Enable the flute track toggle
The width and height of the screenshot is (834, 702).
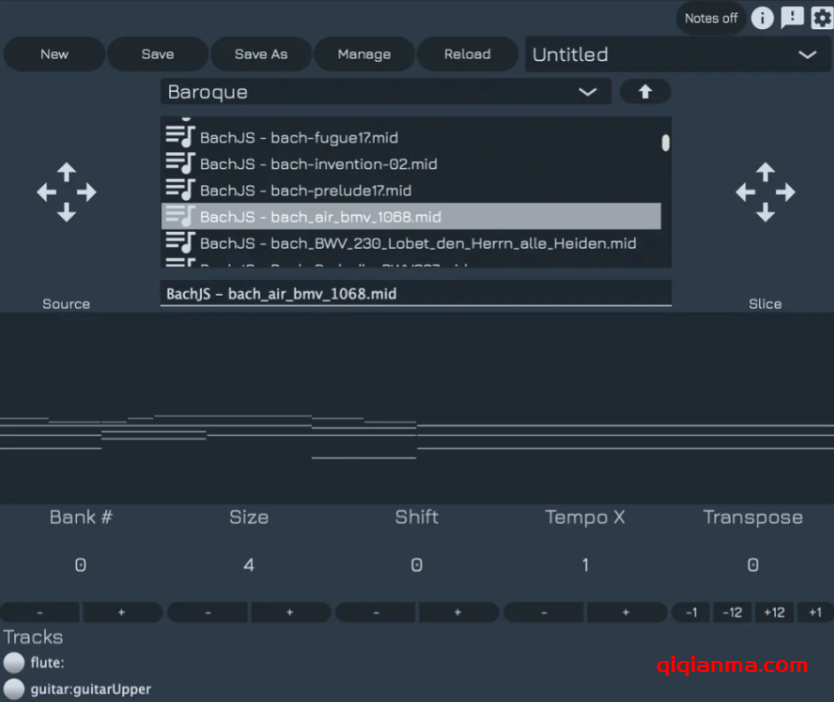click(14, 662)
